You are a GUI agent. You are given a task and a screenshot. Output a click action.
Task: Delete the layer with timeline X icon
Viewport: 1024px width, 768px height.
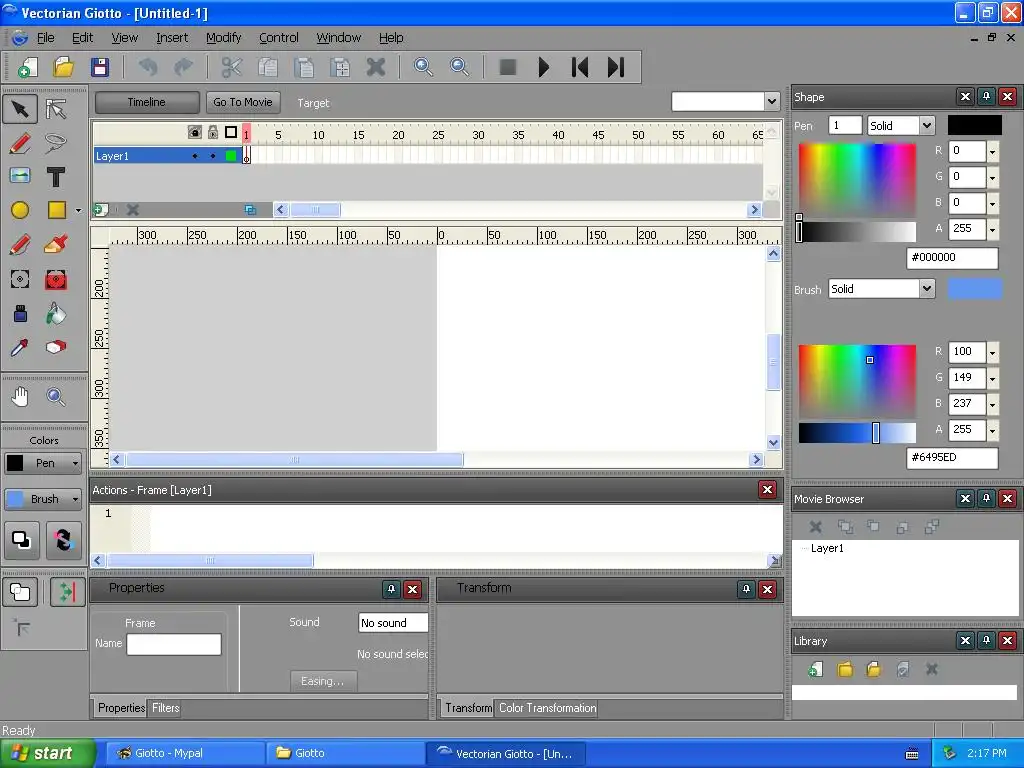pyautogui.click(x=133, y=210)
